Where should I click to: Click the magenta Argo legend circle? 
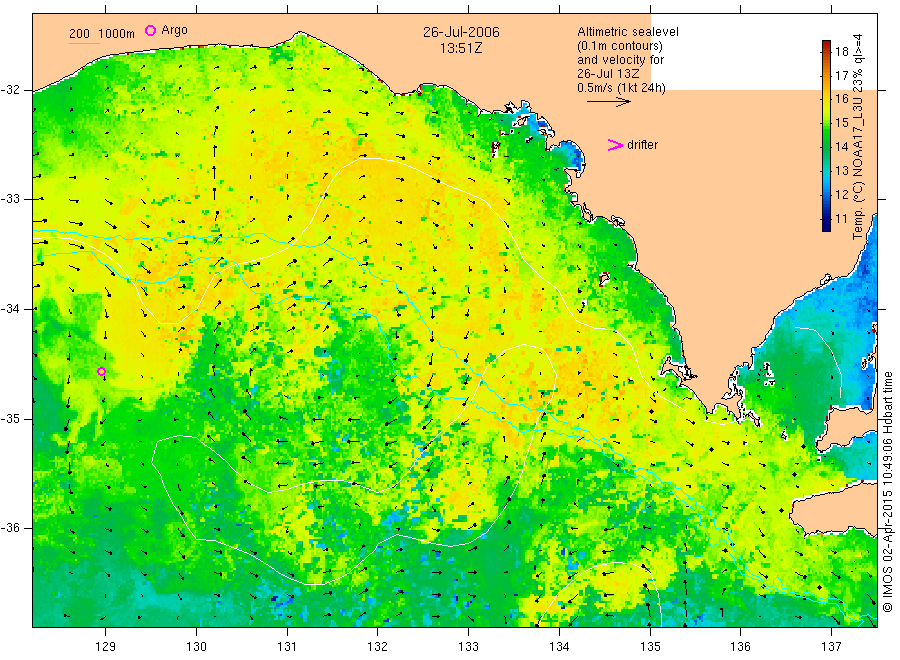[x=150, y=30]
